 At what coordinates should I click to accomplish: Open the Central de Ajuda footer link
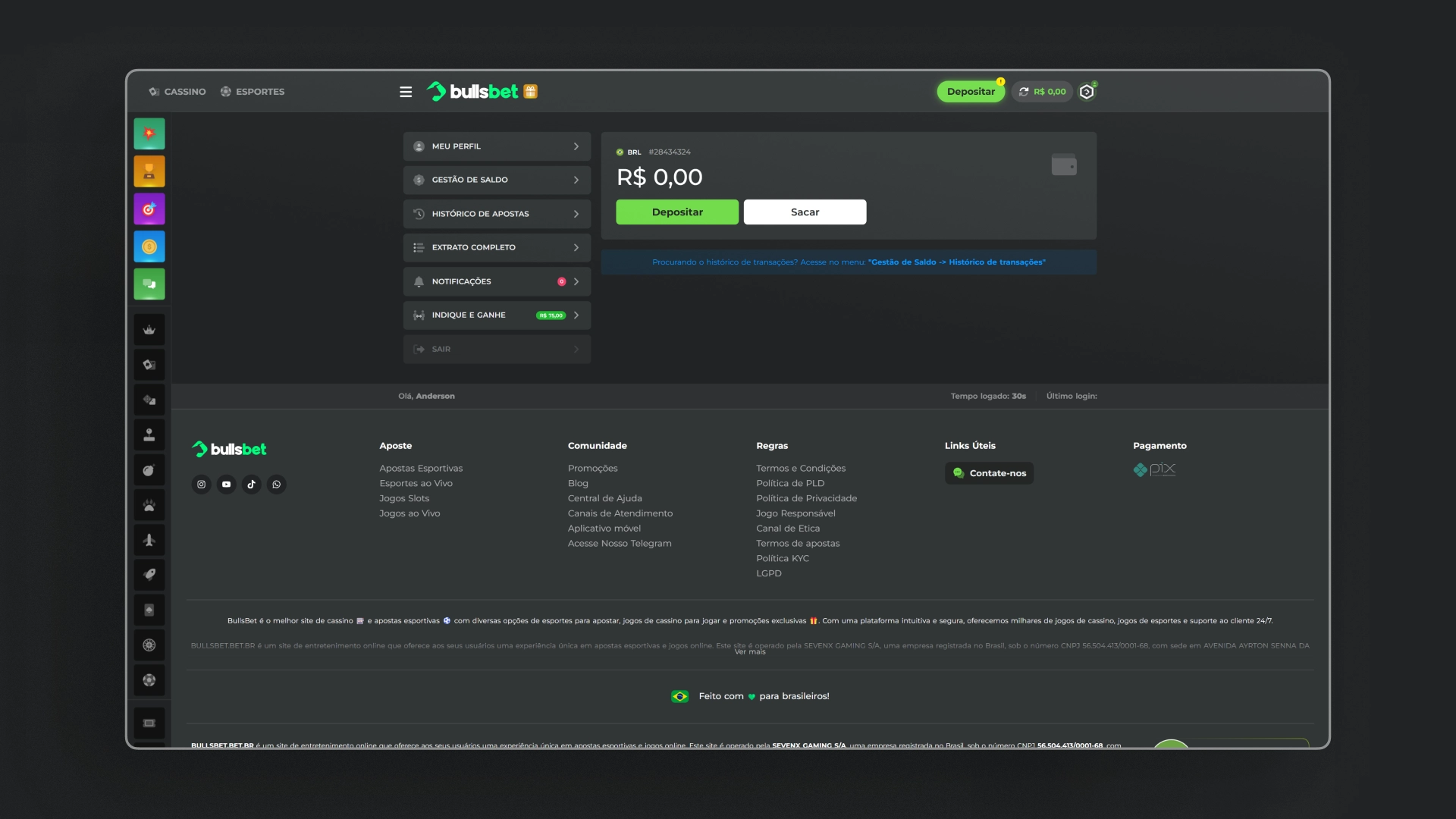pos(605,498)
